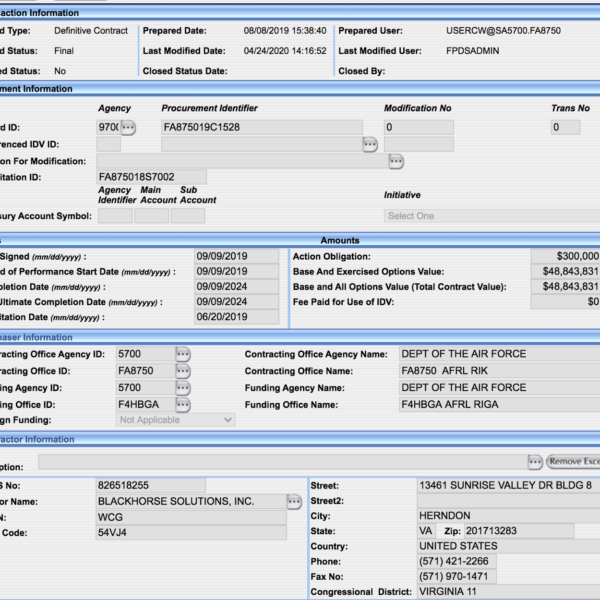
Task: Click the Street field with Sunrise Valley address
Action: [508, 485]
